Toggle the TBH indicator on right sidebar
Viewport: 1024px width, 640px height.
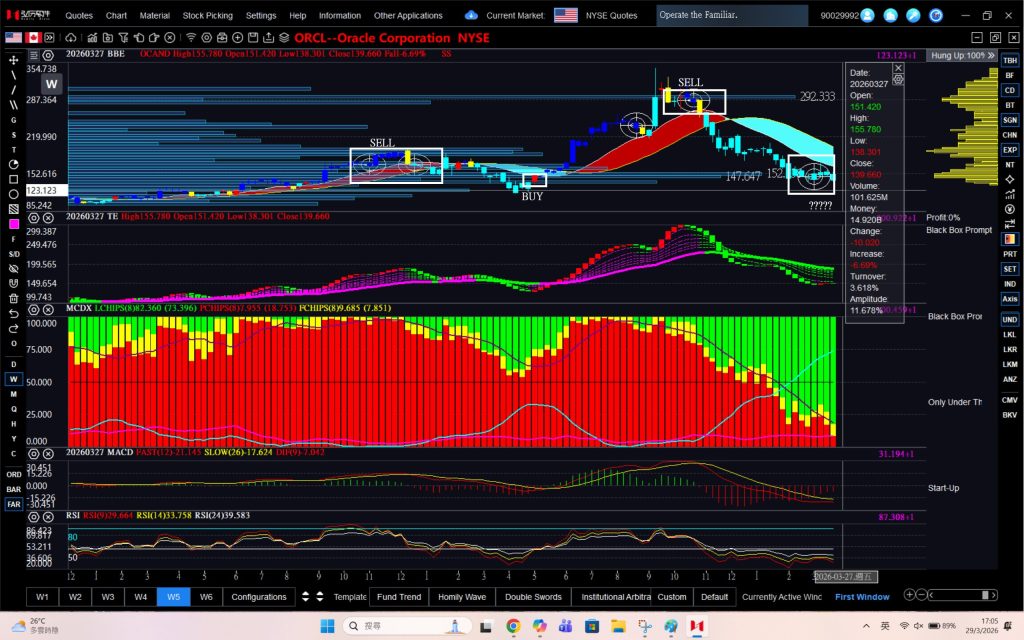1010,61
